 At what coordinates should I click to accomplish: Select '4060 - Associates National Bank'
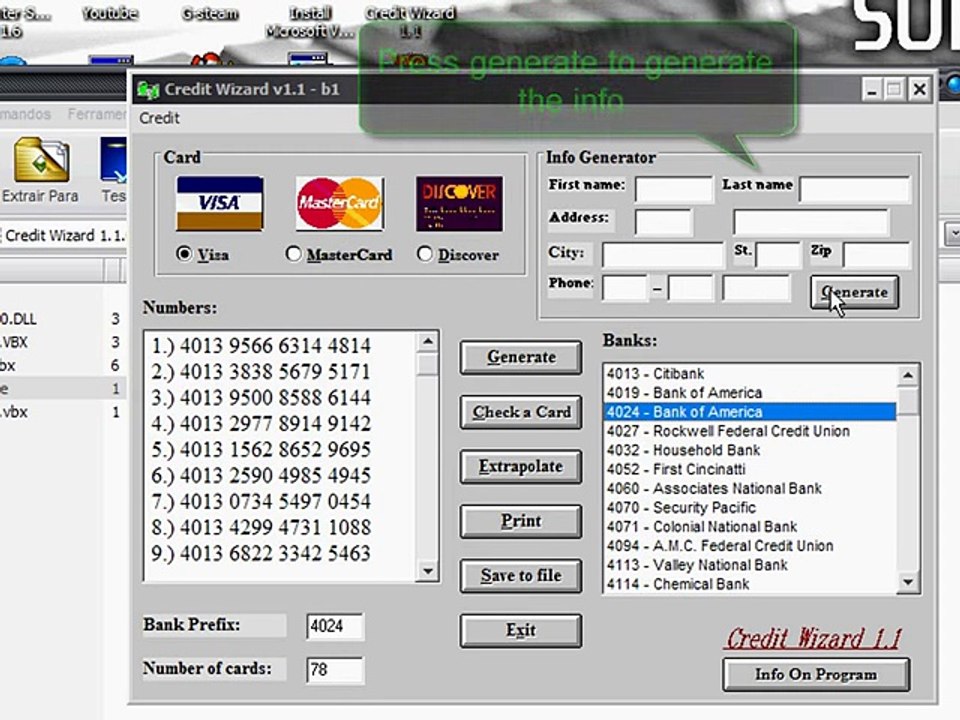pos(749,489)
